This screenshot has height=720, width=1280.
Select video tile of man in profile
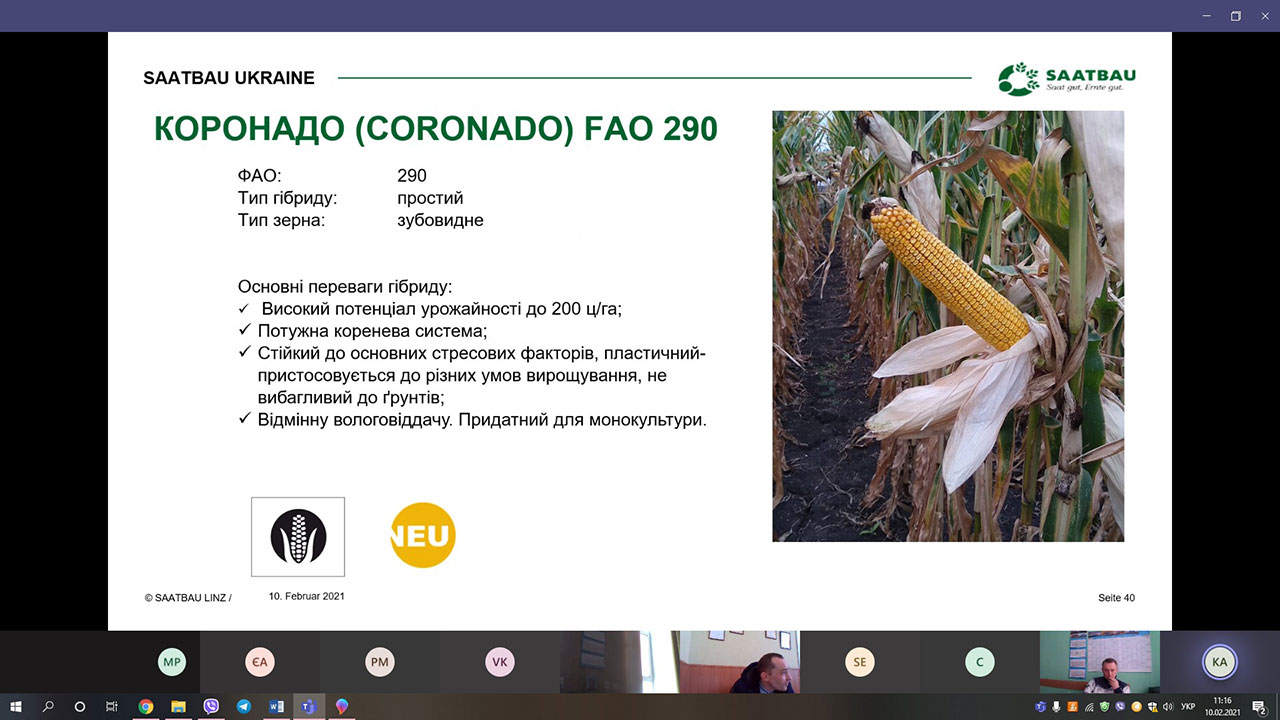point(740,661)
